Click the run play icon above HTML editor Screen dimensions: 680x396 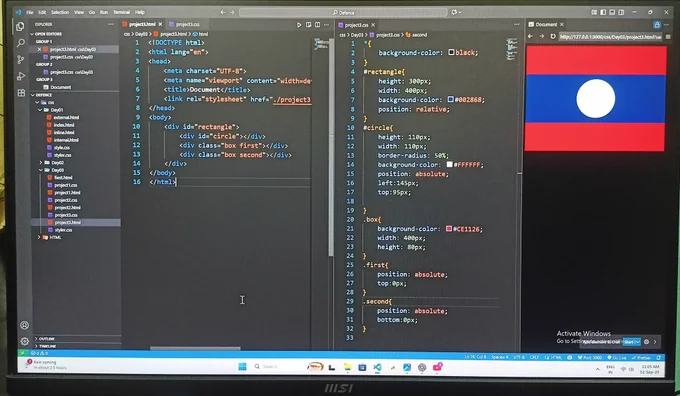(299, 25)
